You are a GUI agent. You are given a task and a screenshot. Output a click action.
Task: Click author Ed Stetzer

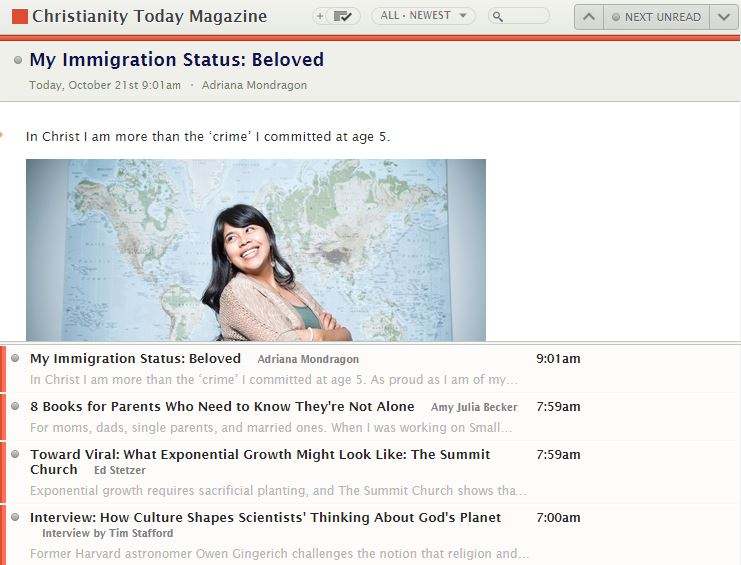point(120,471)
